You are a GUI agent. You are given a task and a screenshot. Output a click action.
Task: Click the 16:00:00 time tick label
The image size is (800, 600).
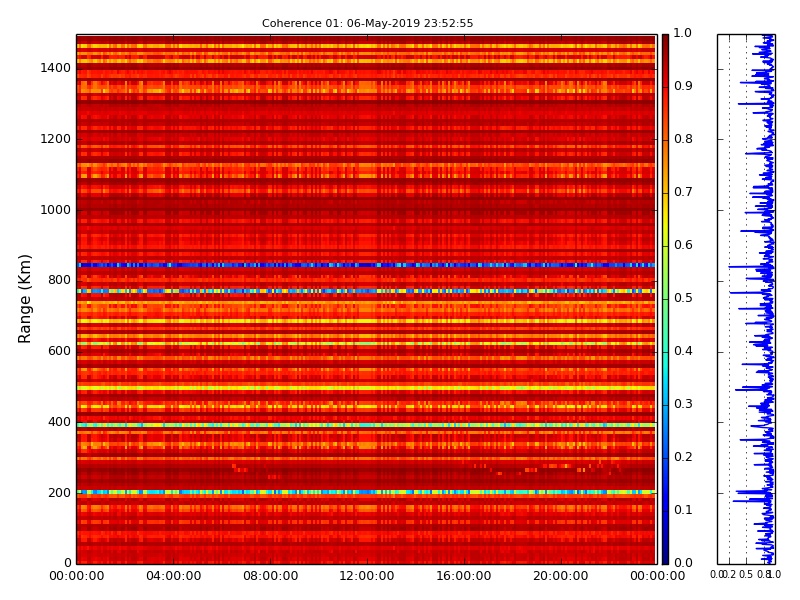(x=464, y=576)
